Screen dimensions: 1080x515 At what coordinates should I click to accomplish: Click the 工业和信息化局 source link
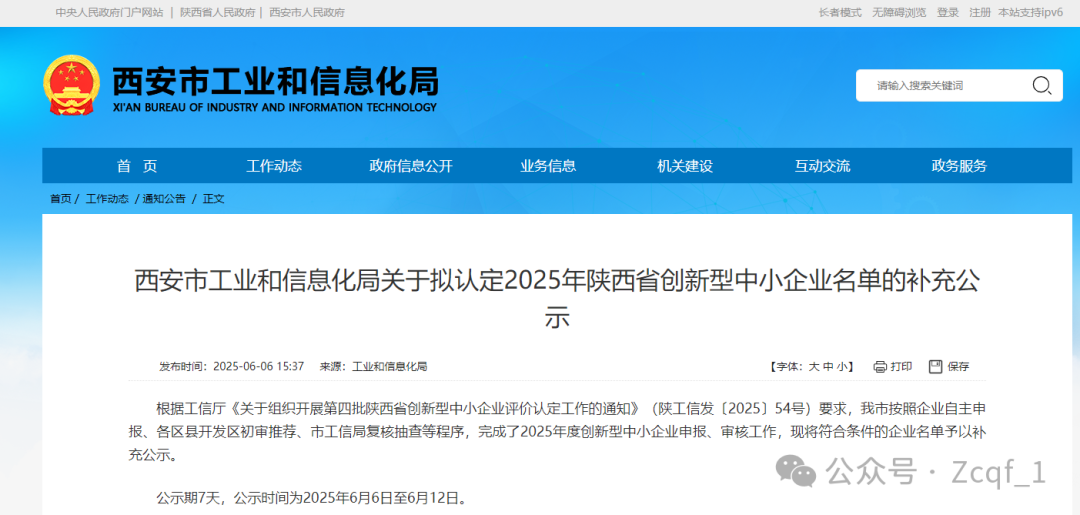click(x=390, y=367)
